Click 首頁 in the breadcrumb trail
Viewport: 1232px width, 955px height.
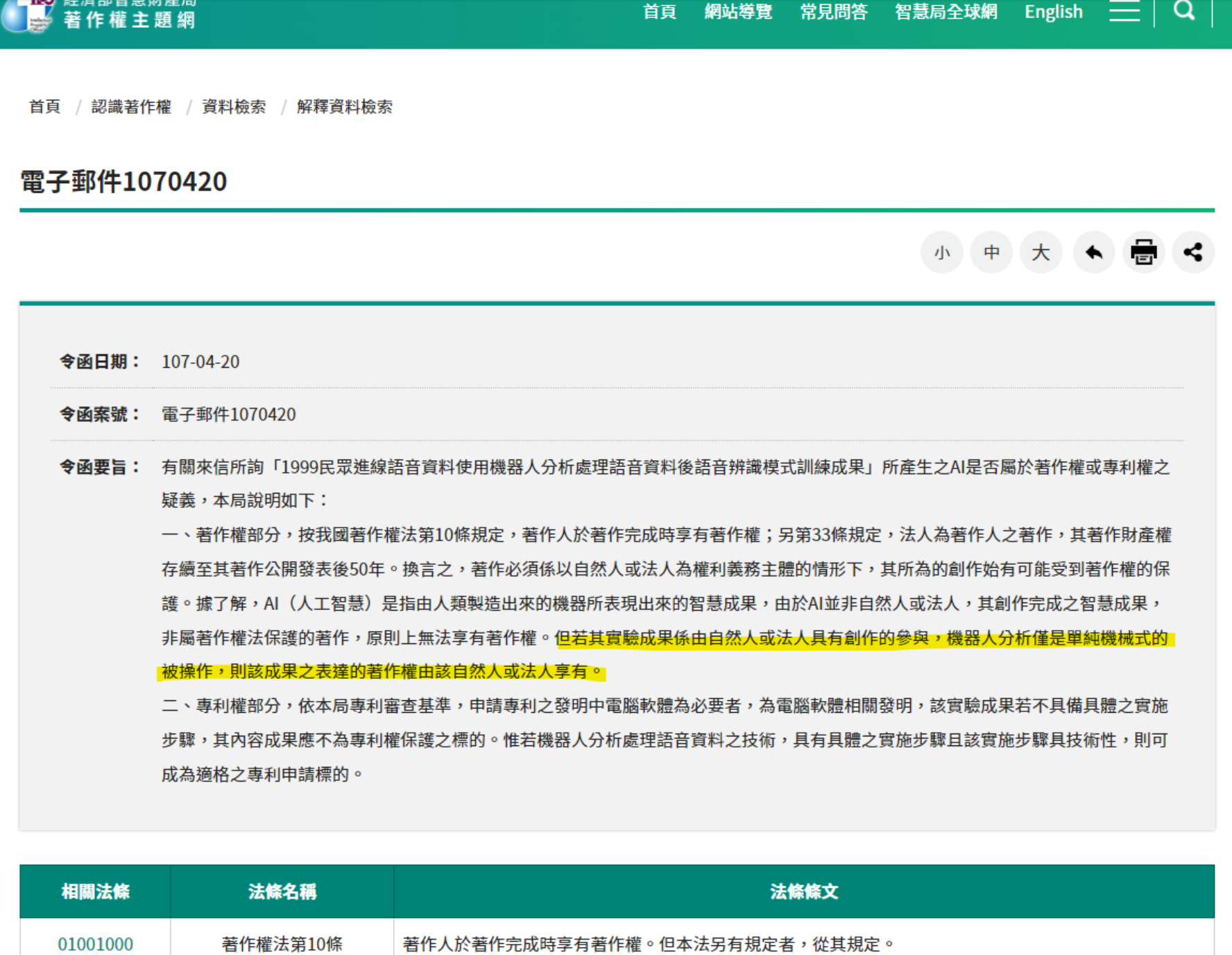click(x=44, y=107)
